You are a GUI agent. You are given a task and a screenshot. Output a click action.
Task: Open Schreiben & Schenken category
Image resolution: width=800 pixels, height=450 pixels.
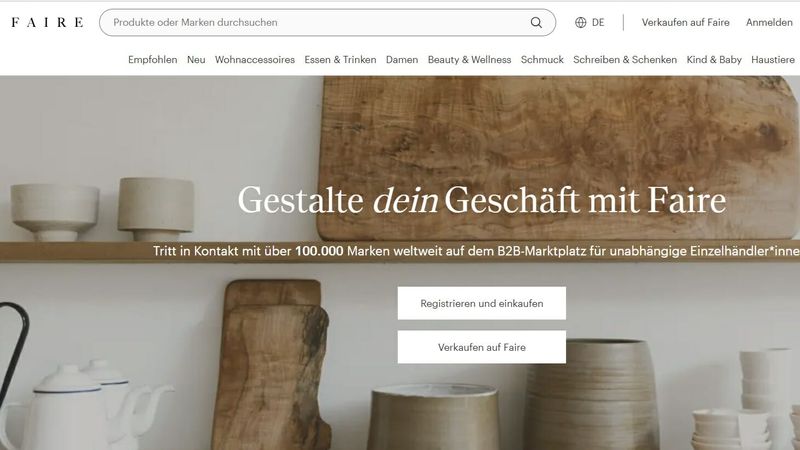pos(625,60)
